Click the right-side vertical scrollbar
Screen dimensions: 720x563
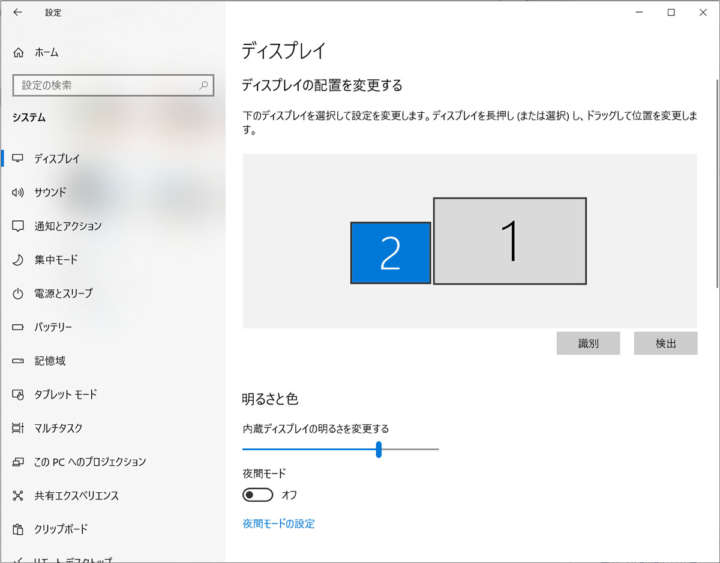point(717,184)
